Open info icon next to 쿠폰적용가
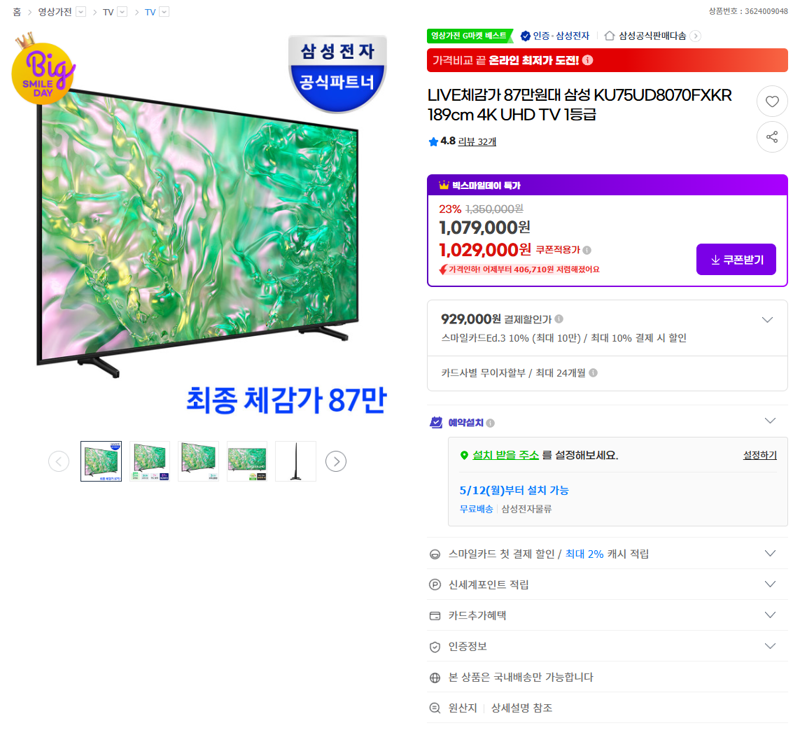800x735 pixels. 587,250
